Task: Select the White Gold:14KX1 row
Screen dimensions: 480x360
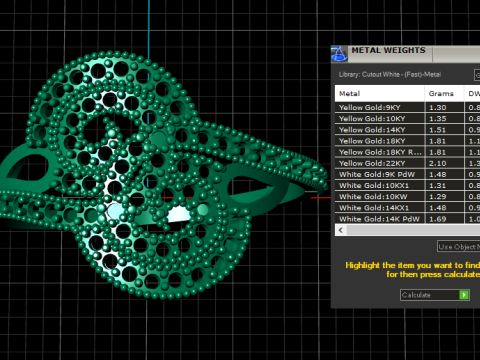Action: 407,208
